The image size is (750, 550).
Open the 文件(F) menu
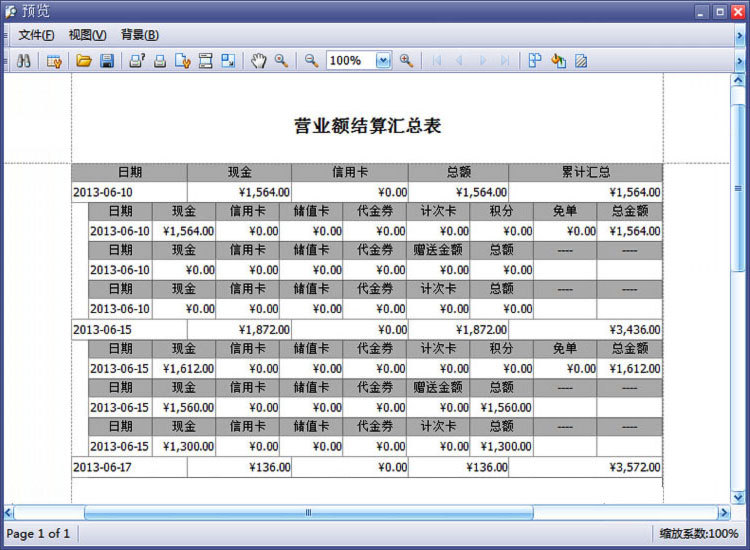pos(36,35)
